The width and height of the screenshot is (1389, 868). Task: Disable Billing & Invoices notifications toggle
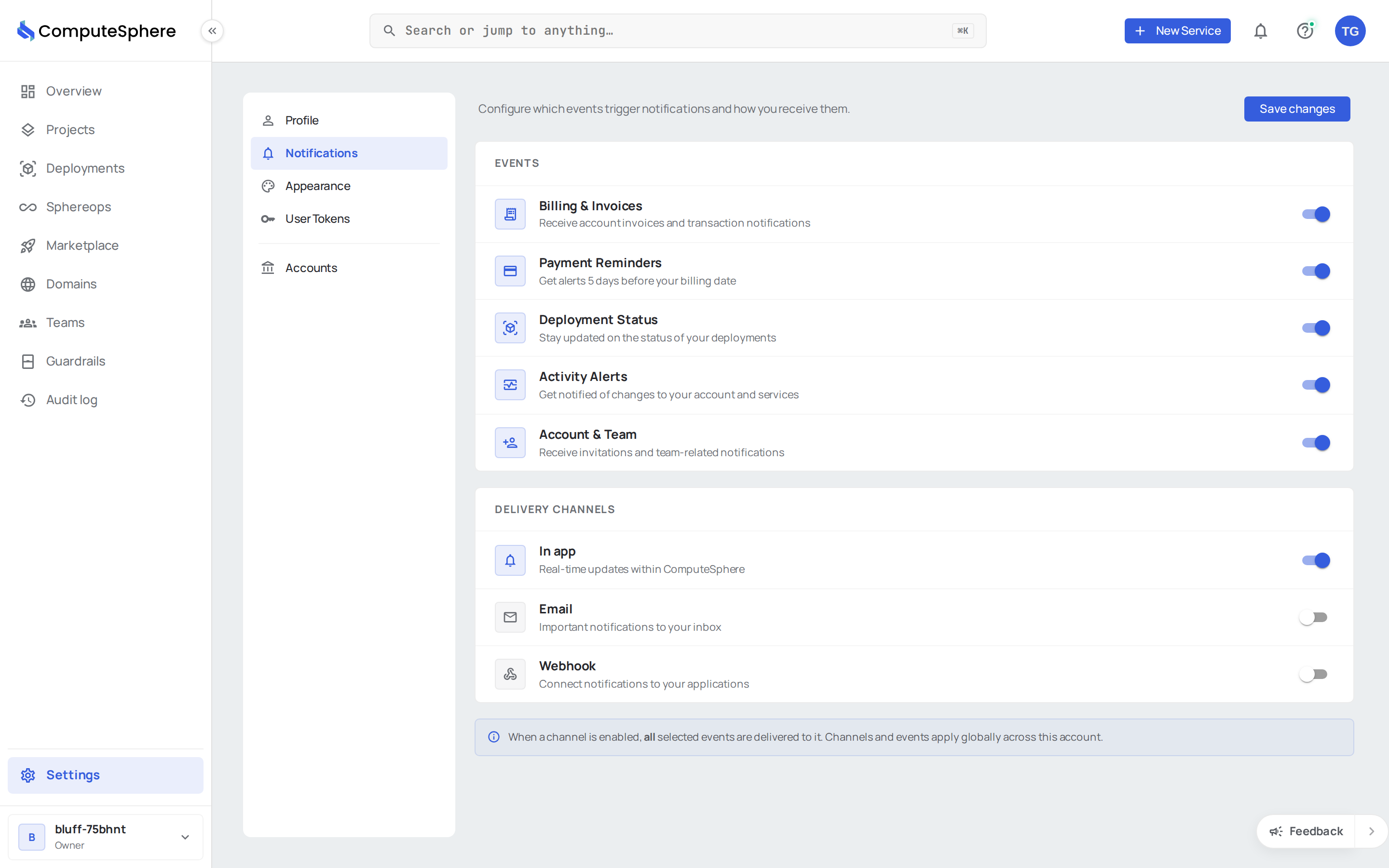(1316, 214)
